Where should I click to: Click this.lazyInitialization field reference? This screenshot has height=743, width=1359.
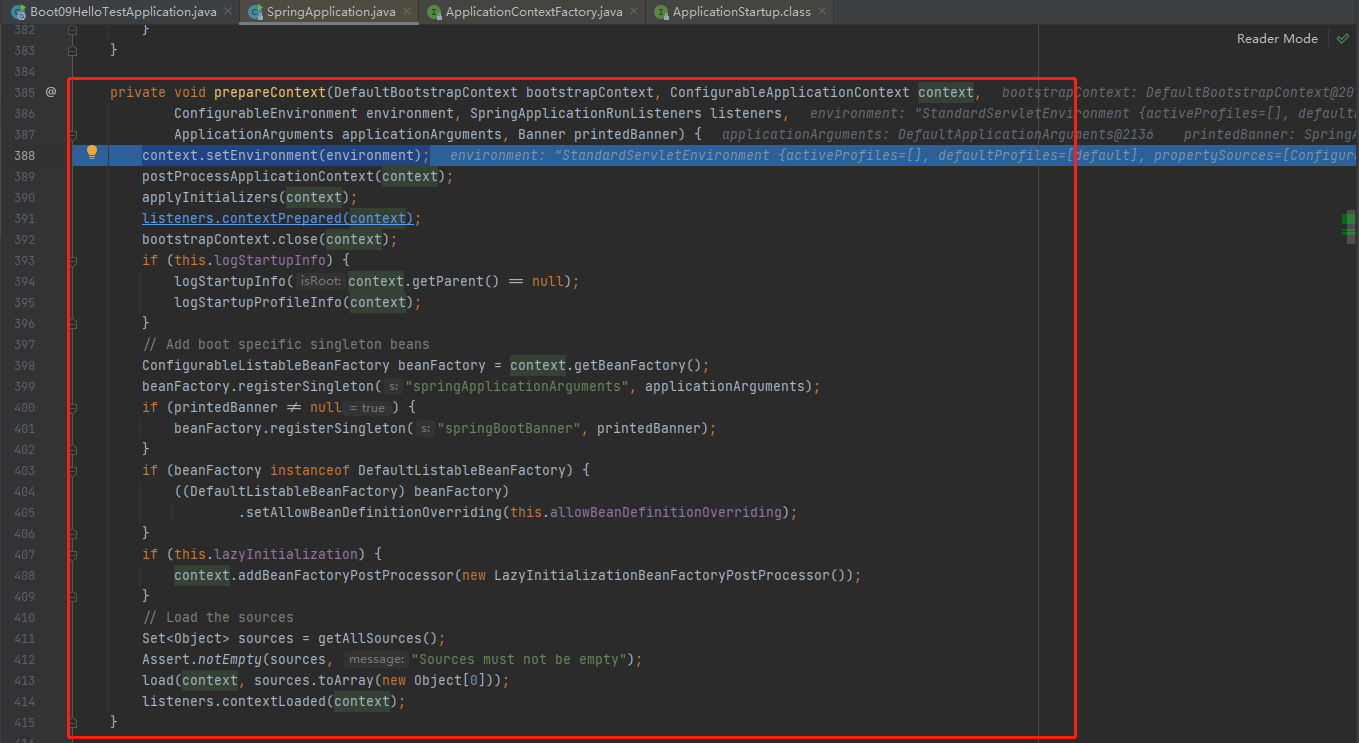tap(265, 554)
